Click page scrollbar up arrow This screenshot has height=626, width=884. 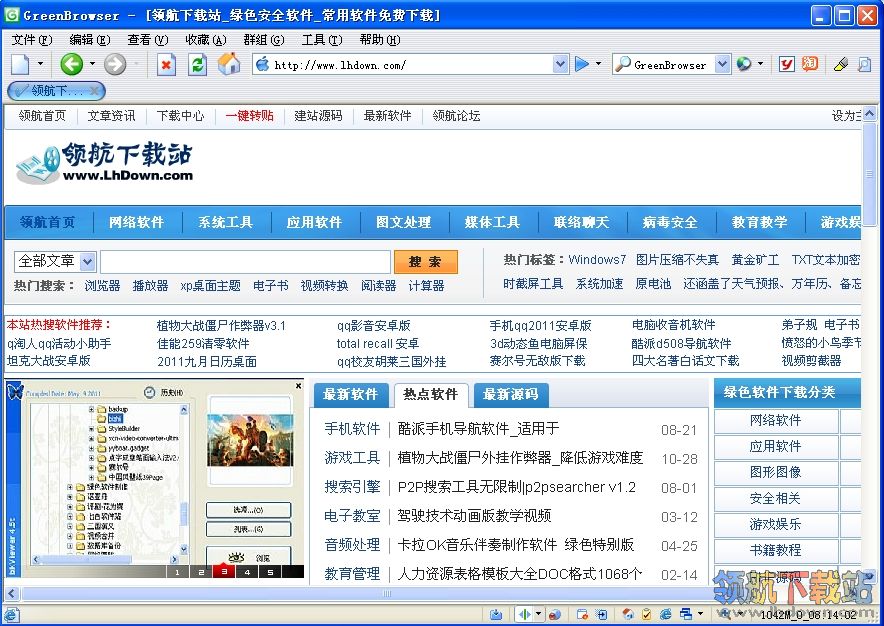pyautogui.click(x=869, y=113)
